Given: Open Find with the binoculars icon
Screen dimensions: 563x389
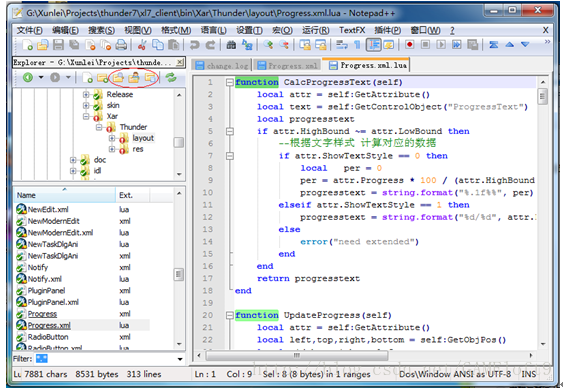Looking at the screenshot, I should 231,45.
